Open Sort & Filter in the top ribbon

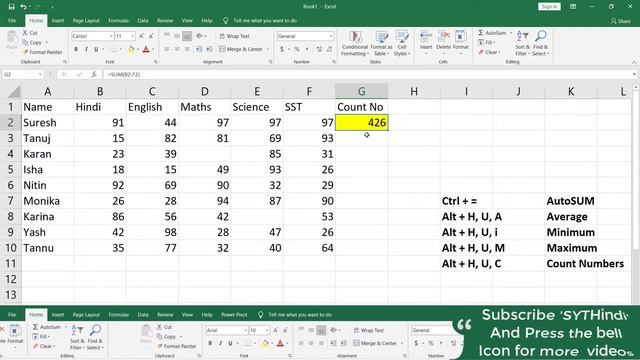522,43
